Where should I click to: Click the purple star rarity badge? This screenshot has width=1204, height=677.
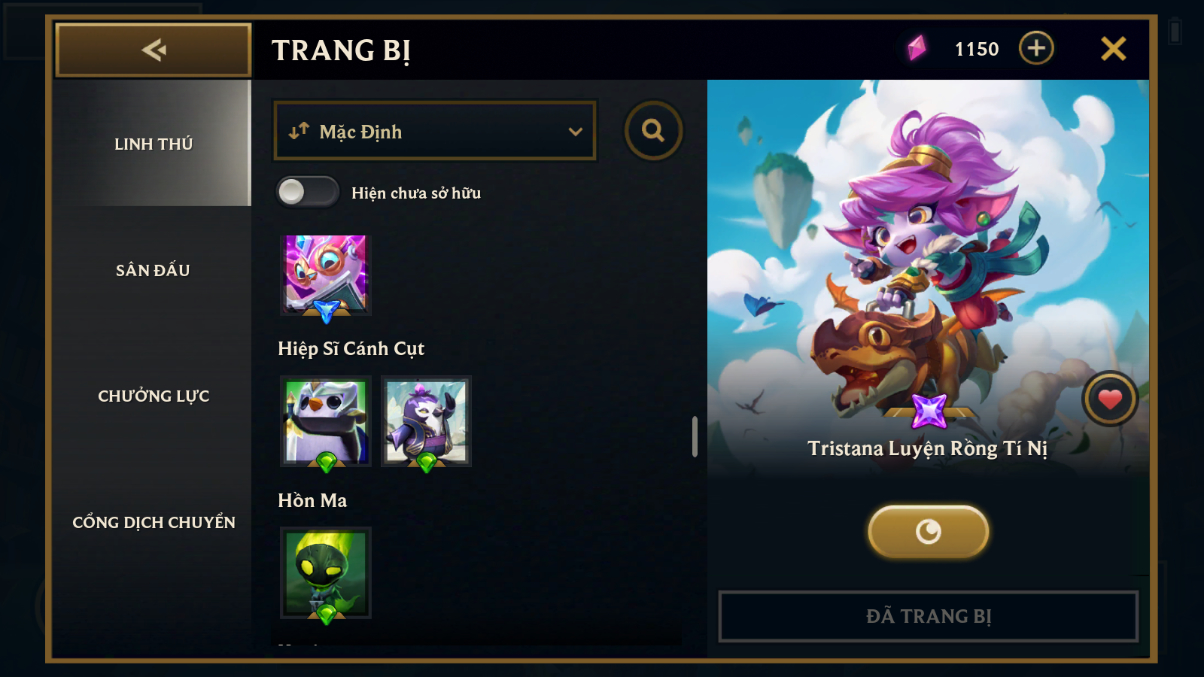[x=929, y=411]
